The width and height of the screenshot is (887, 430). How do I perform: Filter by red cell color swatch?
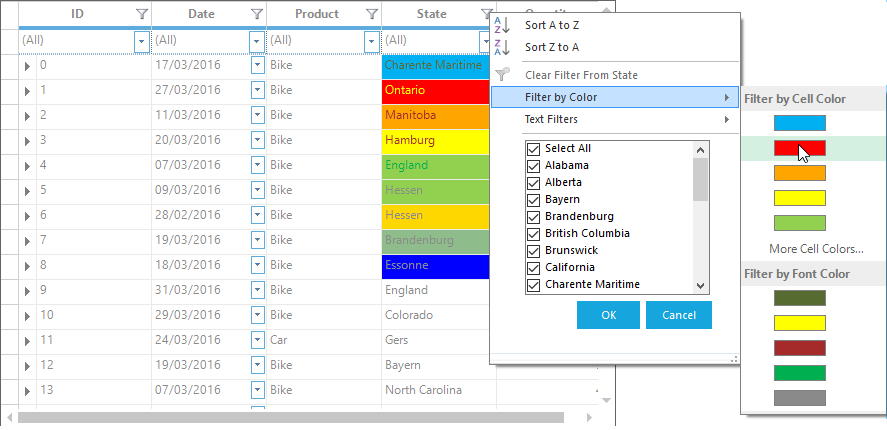point(800,148)
